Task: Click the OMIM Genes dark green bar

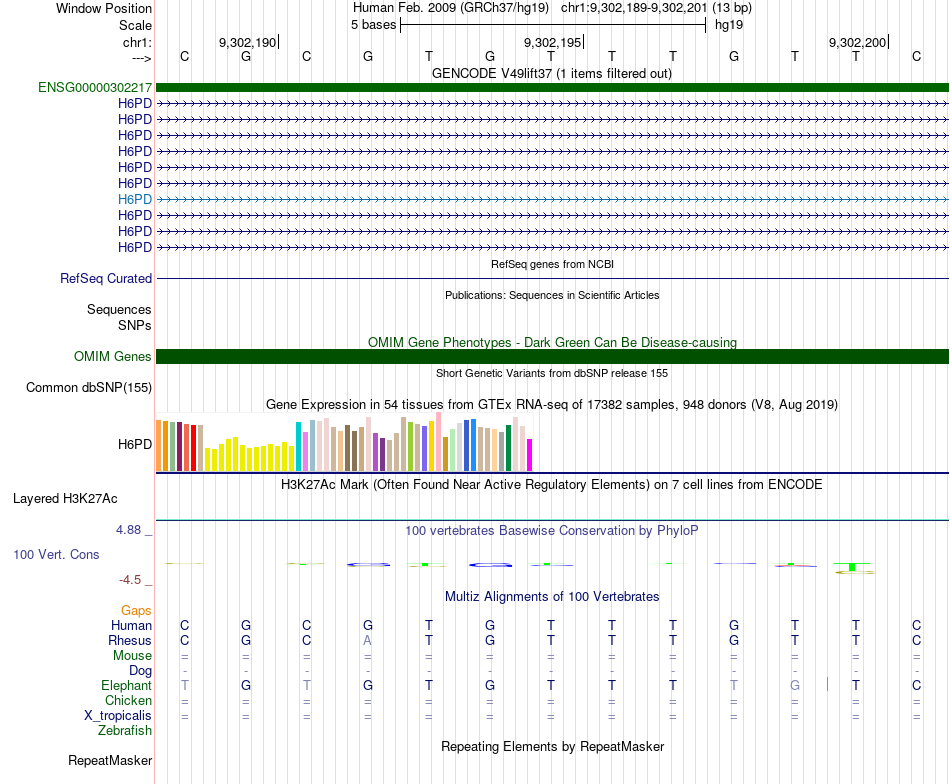Action: [552, 356]
